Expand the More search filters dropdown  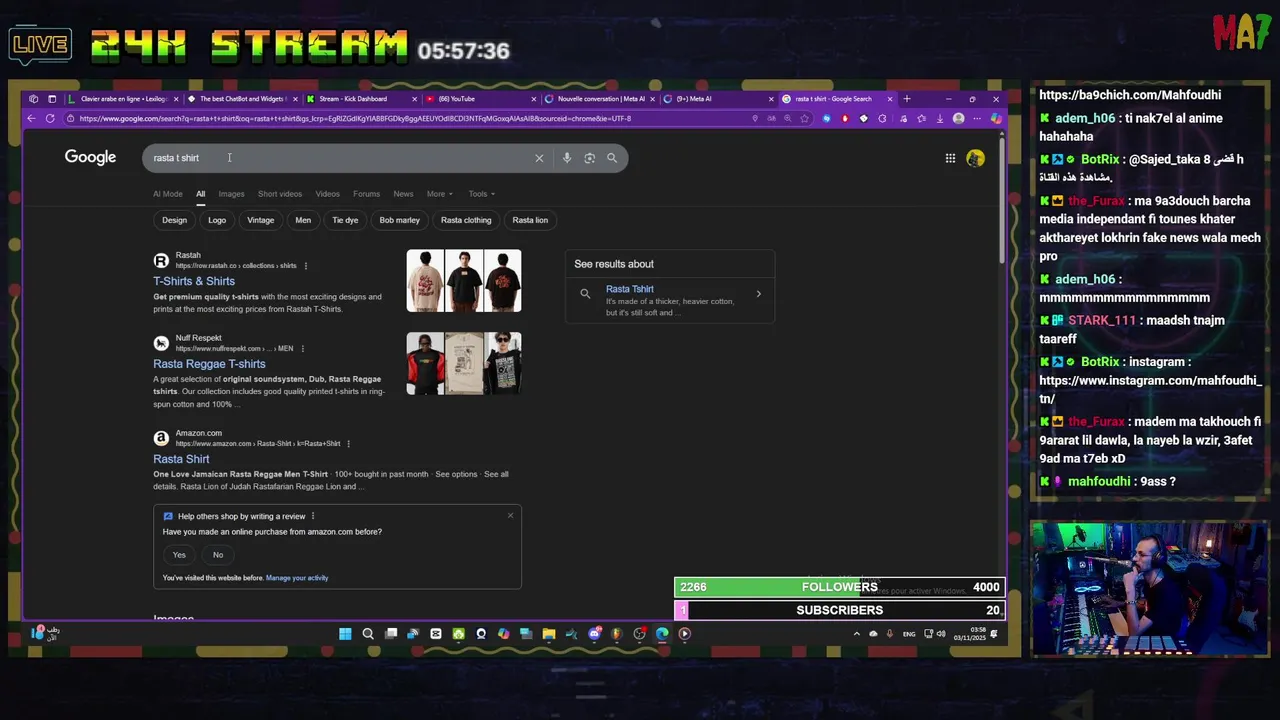click(x=440, y=194)
